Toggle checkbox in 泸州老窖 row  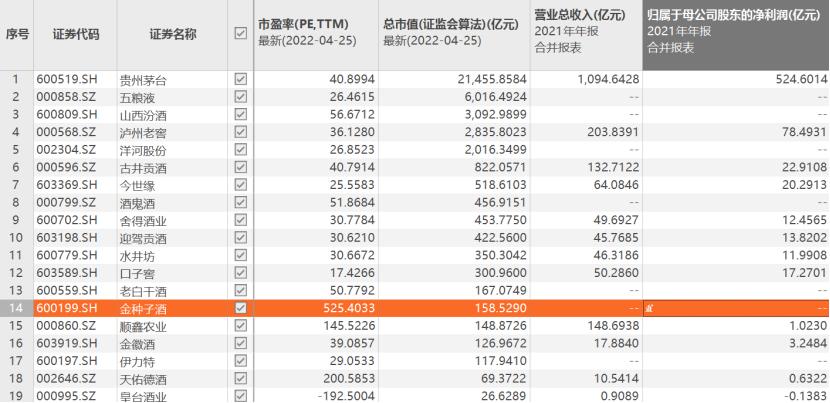coord(240,132)
